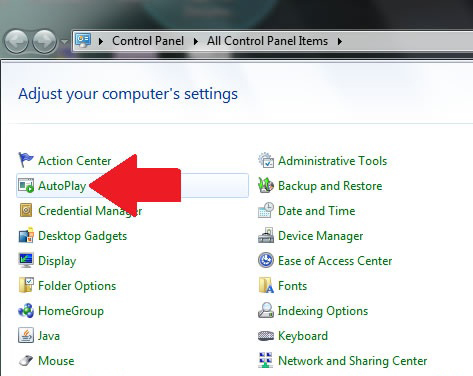Open the Credential Manager safe icon

(26, 210)
